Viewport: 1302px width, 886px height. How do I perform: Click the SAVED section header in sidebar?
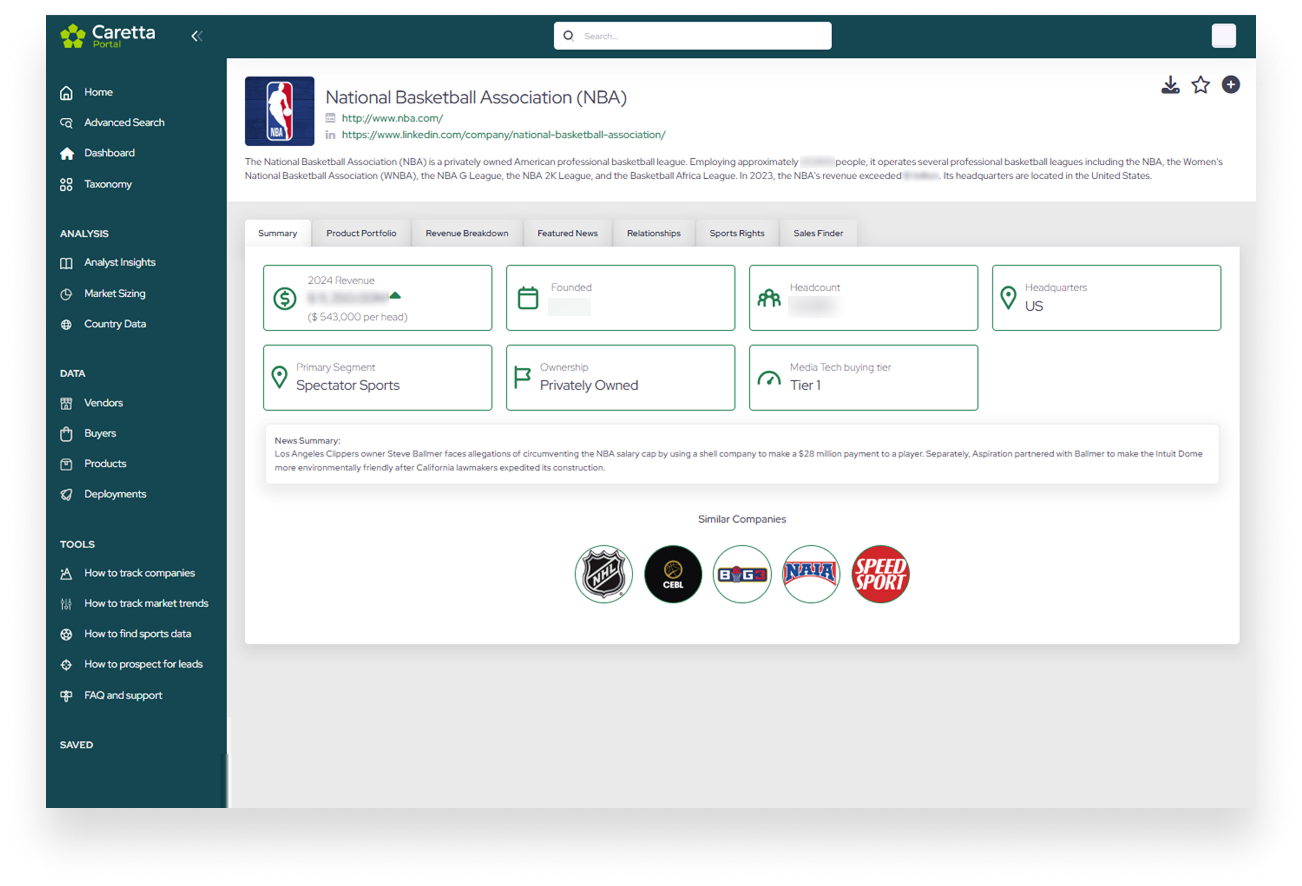click(76, 745)
